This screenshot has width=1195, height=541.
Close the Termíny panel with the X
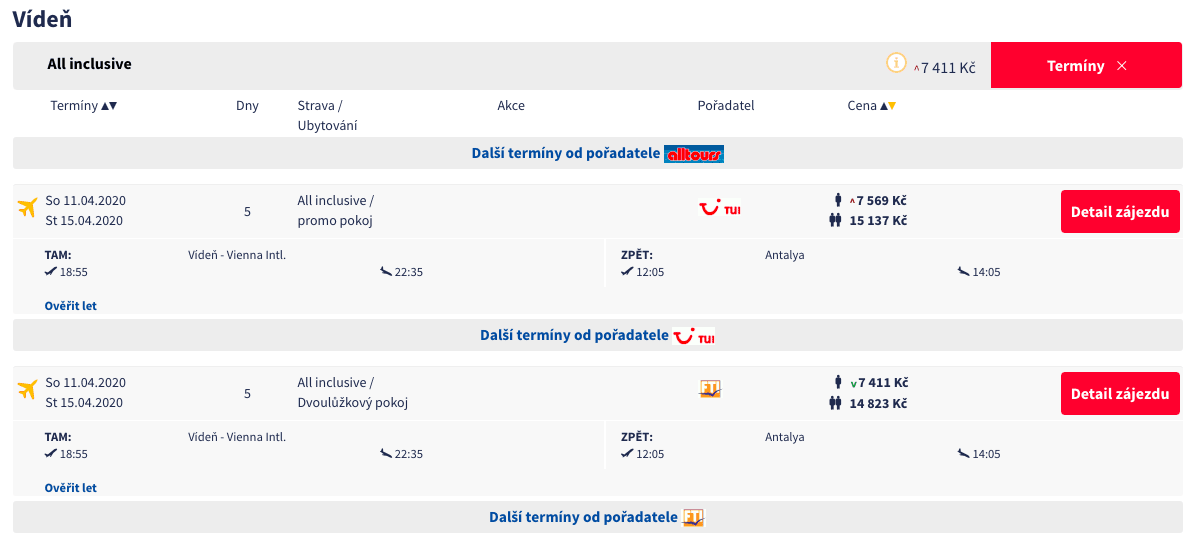[1122, 66]
